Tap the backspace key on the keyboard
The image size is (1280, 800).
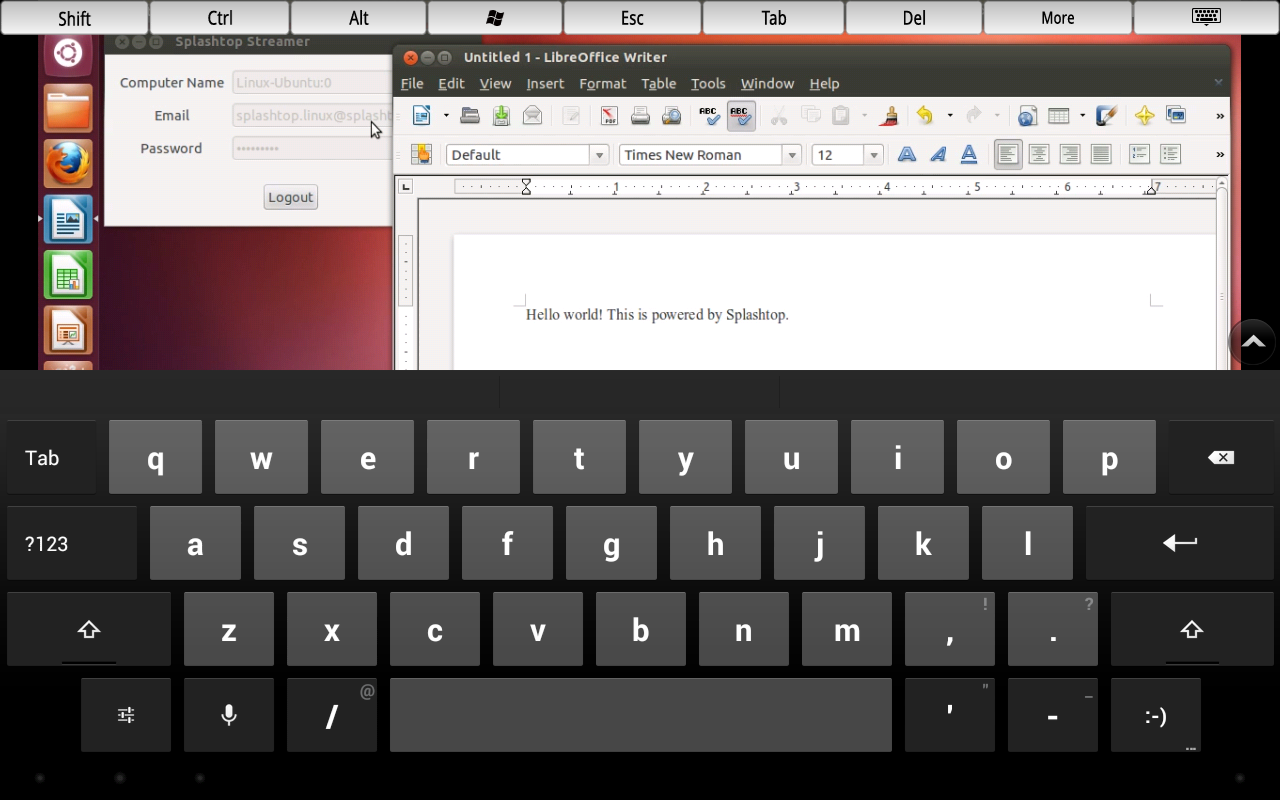1221,457
